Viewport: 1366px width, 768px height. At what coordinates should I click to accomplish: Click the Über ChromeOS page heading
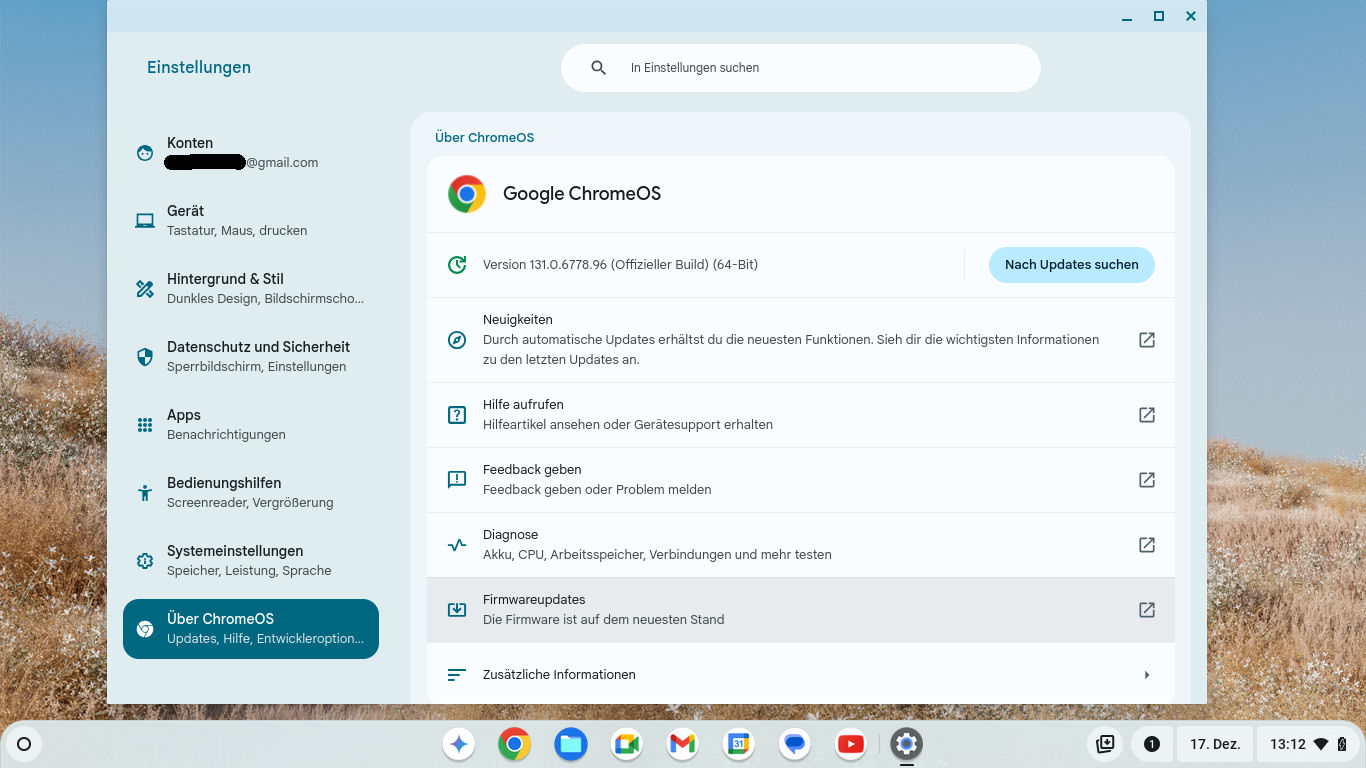tap(485, 138)
